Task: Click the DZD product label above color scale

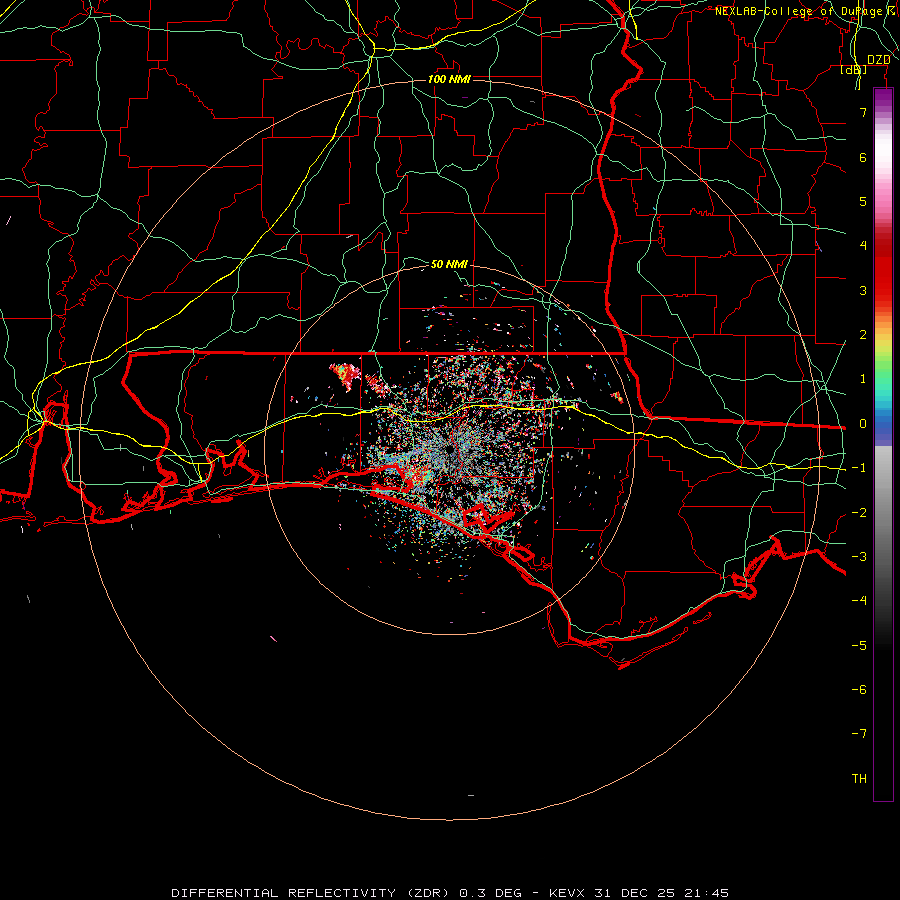Action: 878,60
